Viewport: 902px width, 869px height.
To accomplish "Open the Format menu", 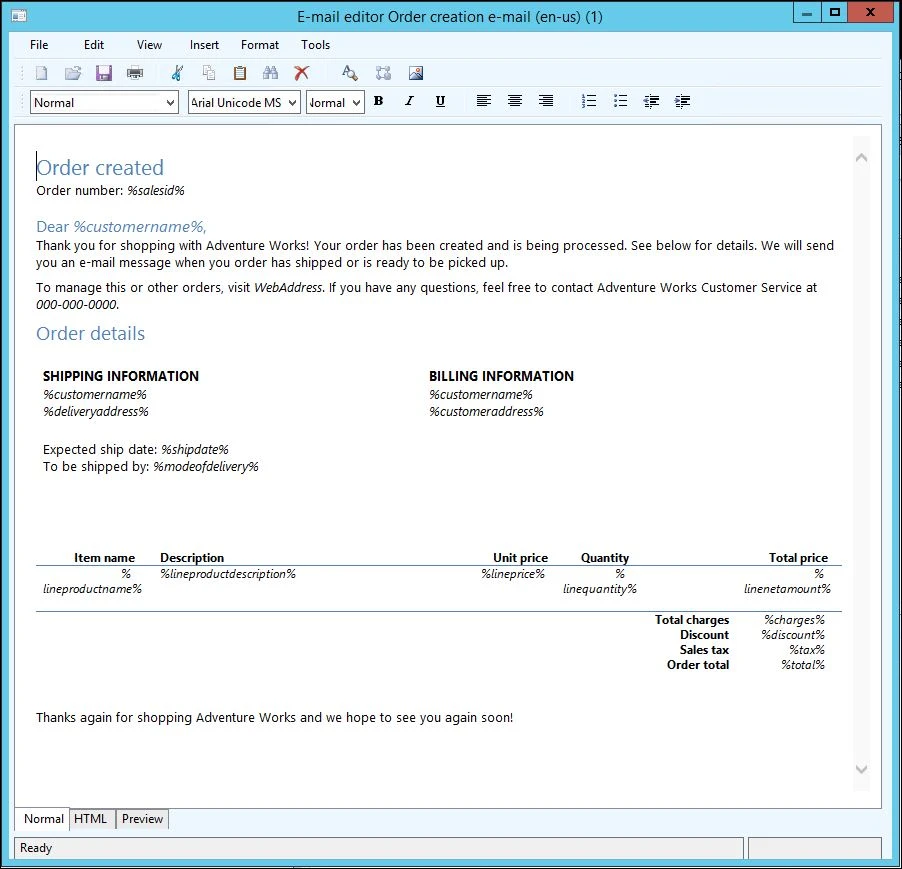I will pos(259,44).
